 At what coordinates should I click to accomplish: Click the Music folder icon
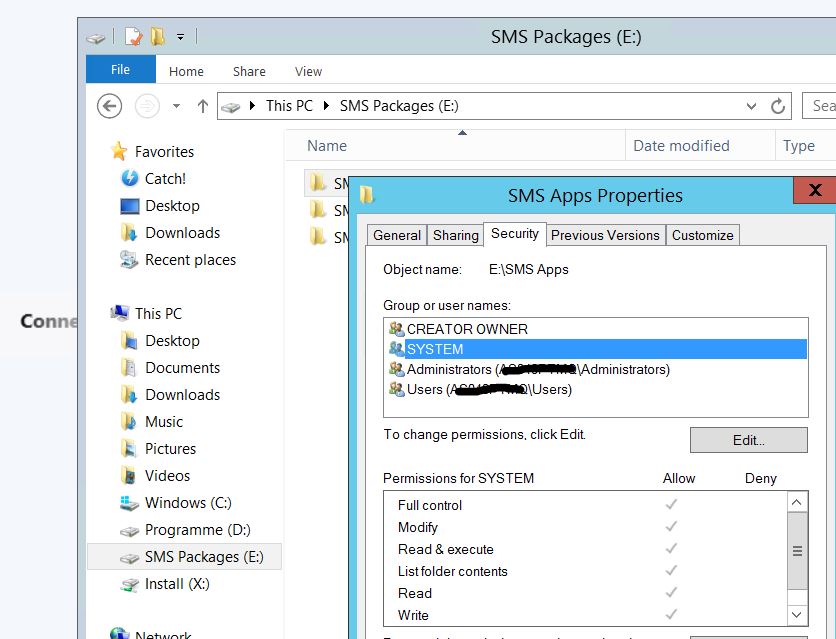click(x=128, y=421)
